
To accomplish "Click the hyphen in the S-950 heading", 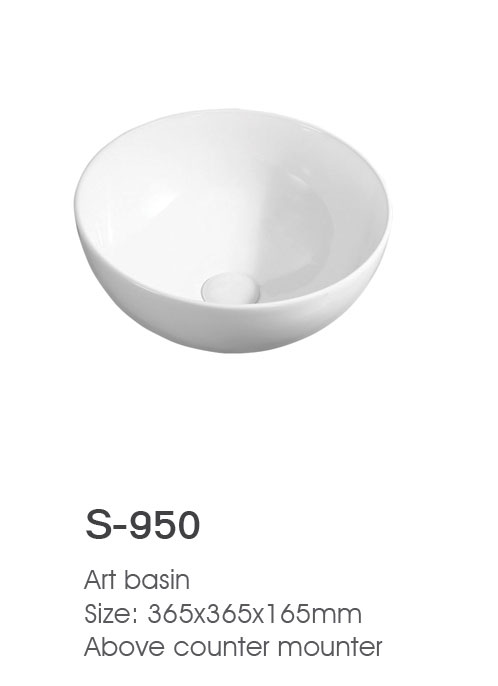I will click(122, 528).
